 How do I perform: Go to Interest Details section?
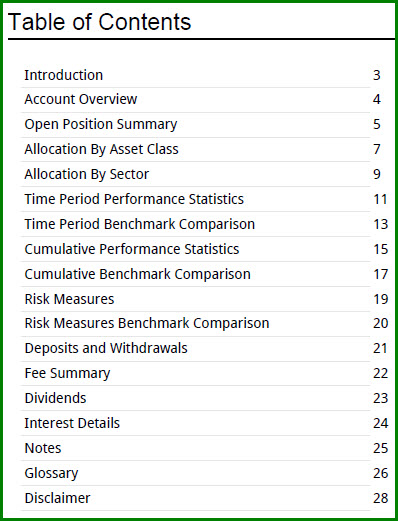pos(72,423)
